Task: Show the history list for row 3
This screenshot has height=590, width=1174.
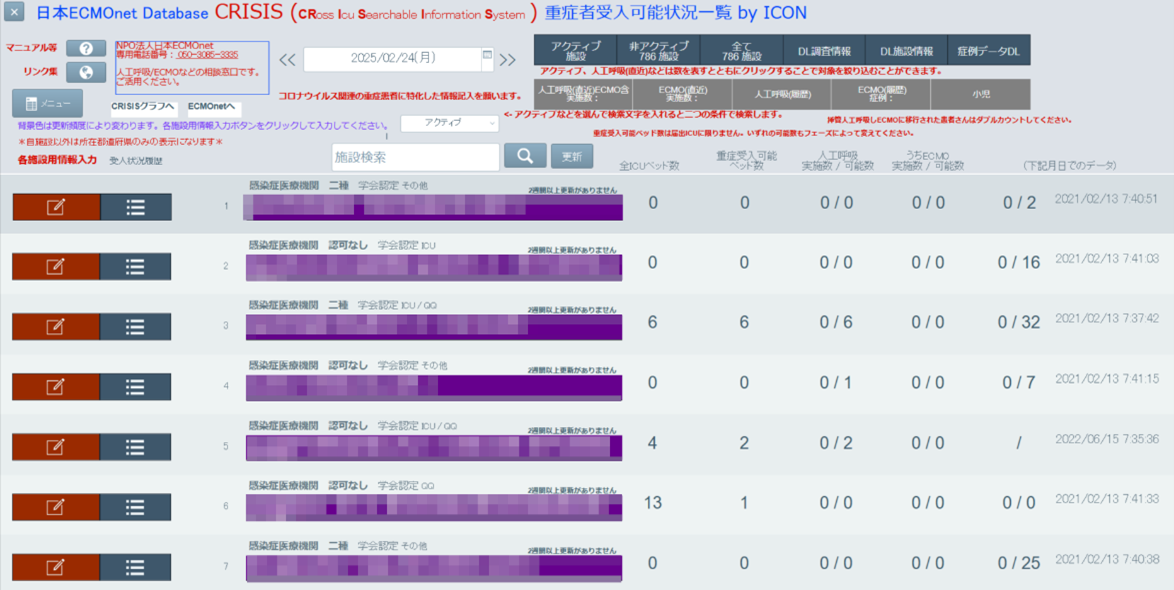Action: 136,326
